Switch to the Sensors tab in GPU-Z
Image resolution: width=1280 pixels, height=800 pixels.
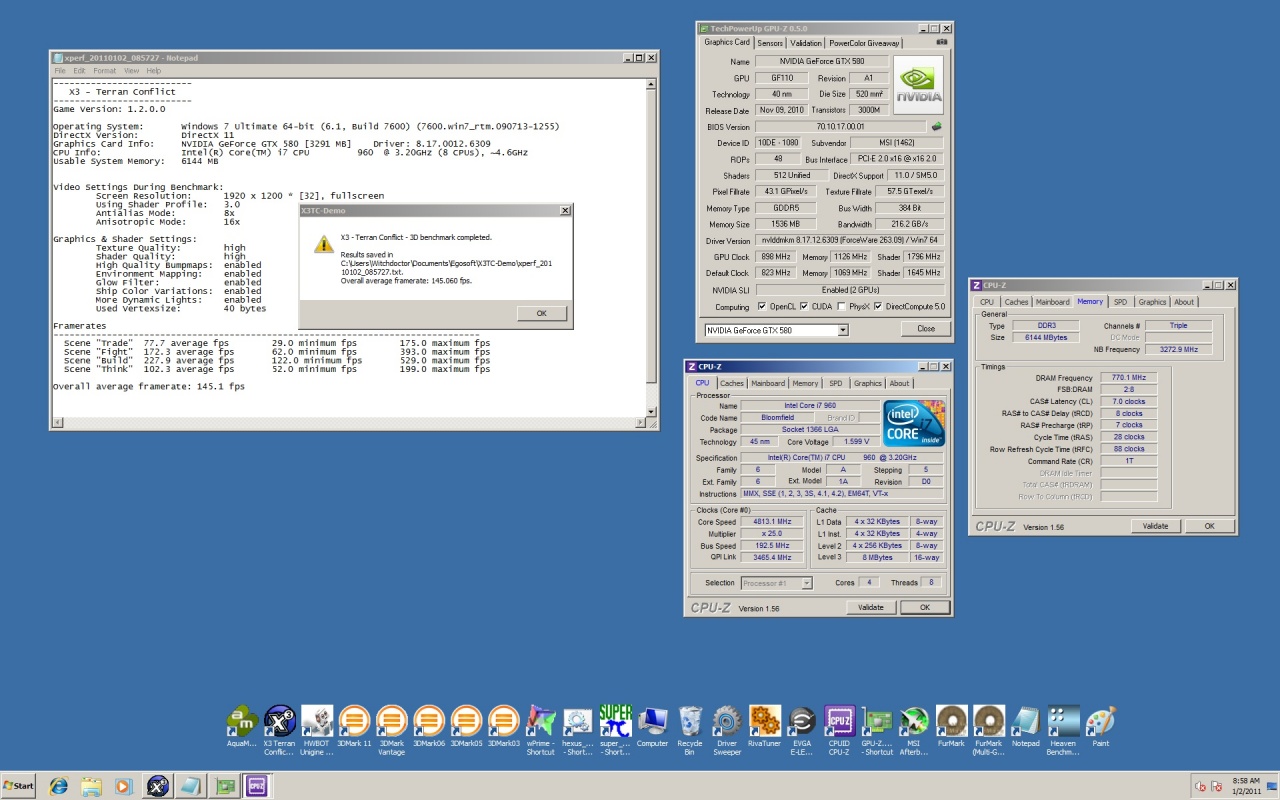(769, 43)
